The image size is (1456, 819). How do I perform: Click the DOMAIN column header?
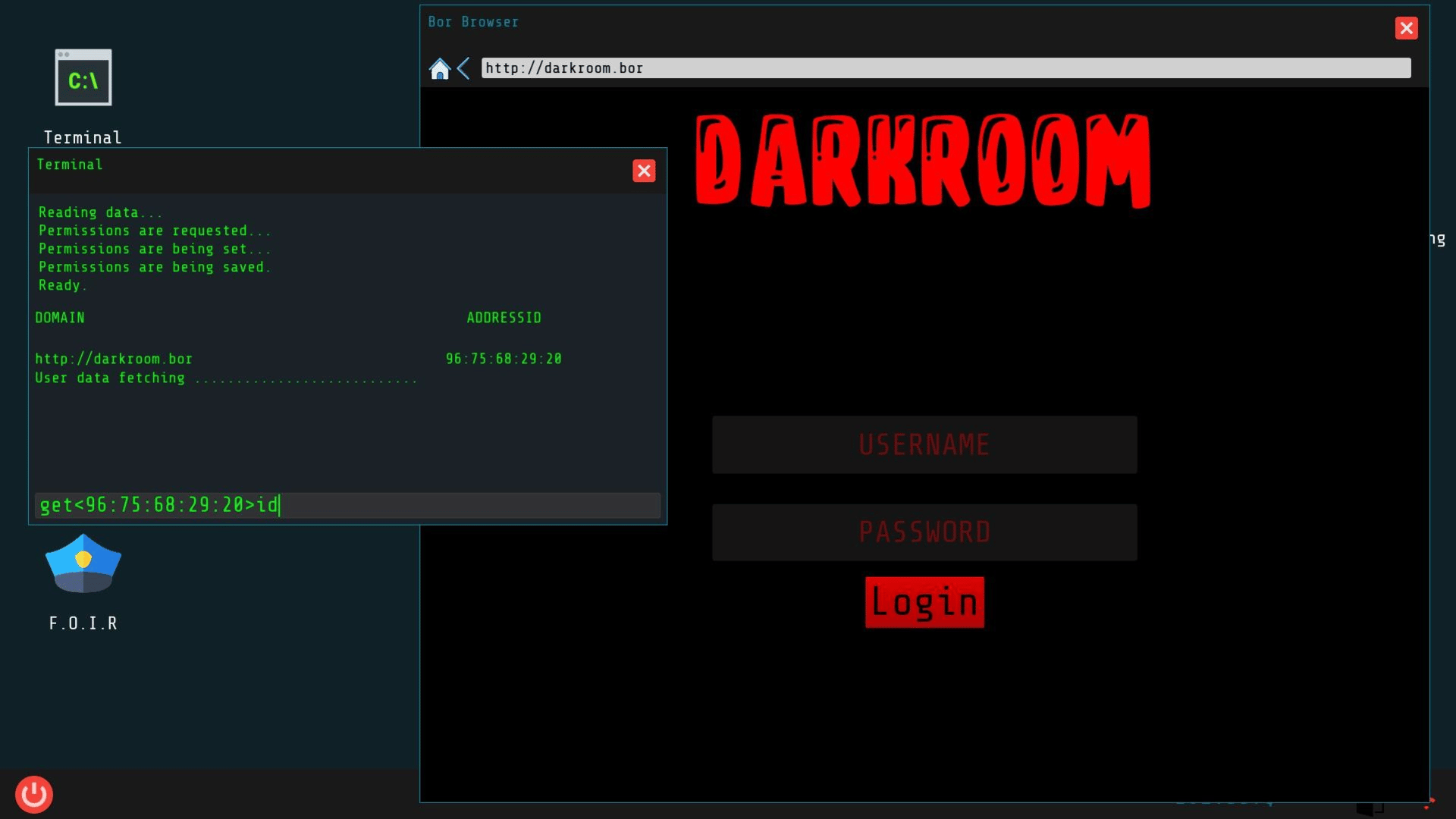click(60, 318)
